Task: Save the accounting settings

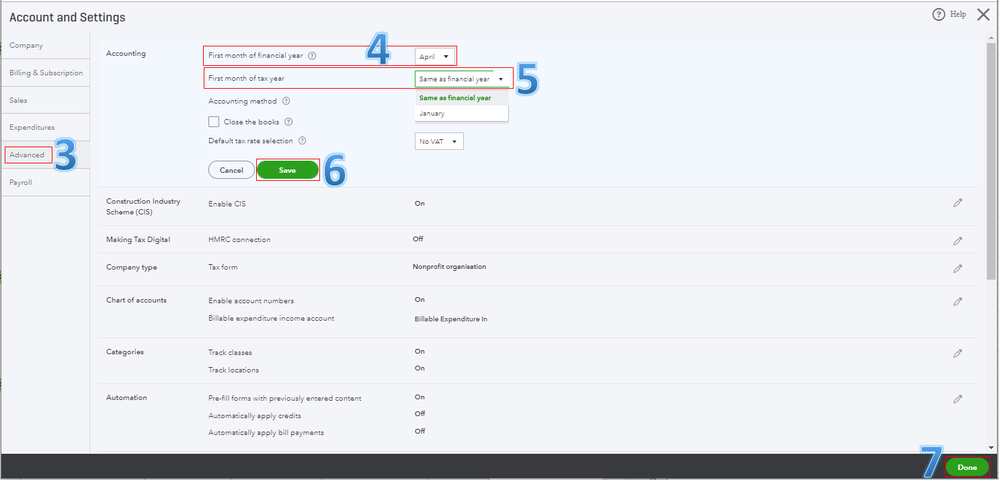Action: 287,170
